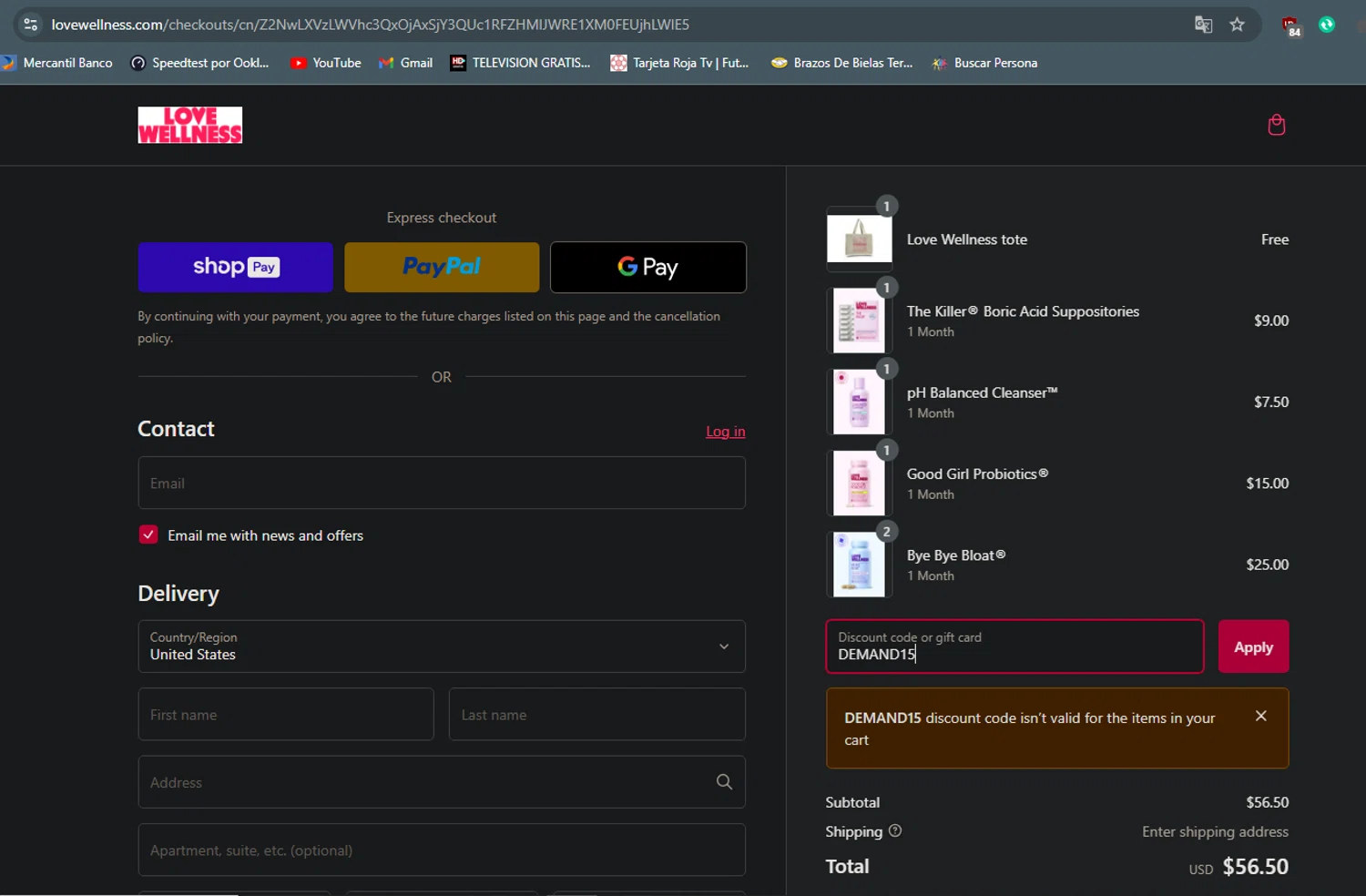
Task: Click the Log in link
Action: tap(725, 432)
